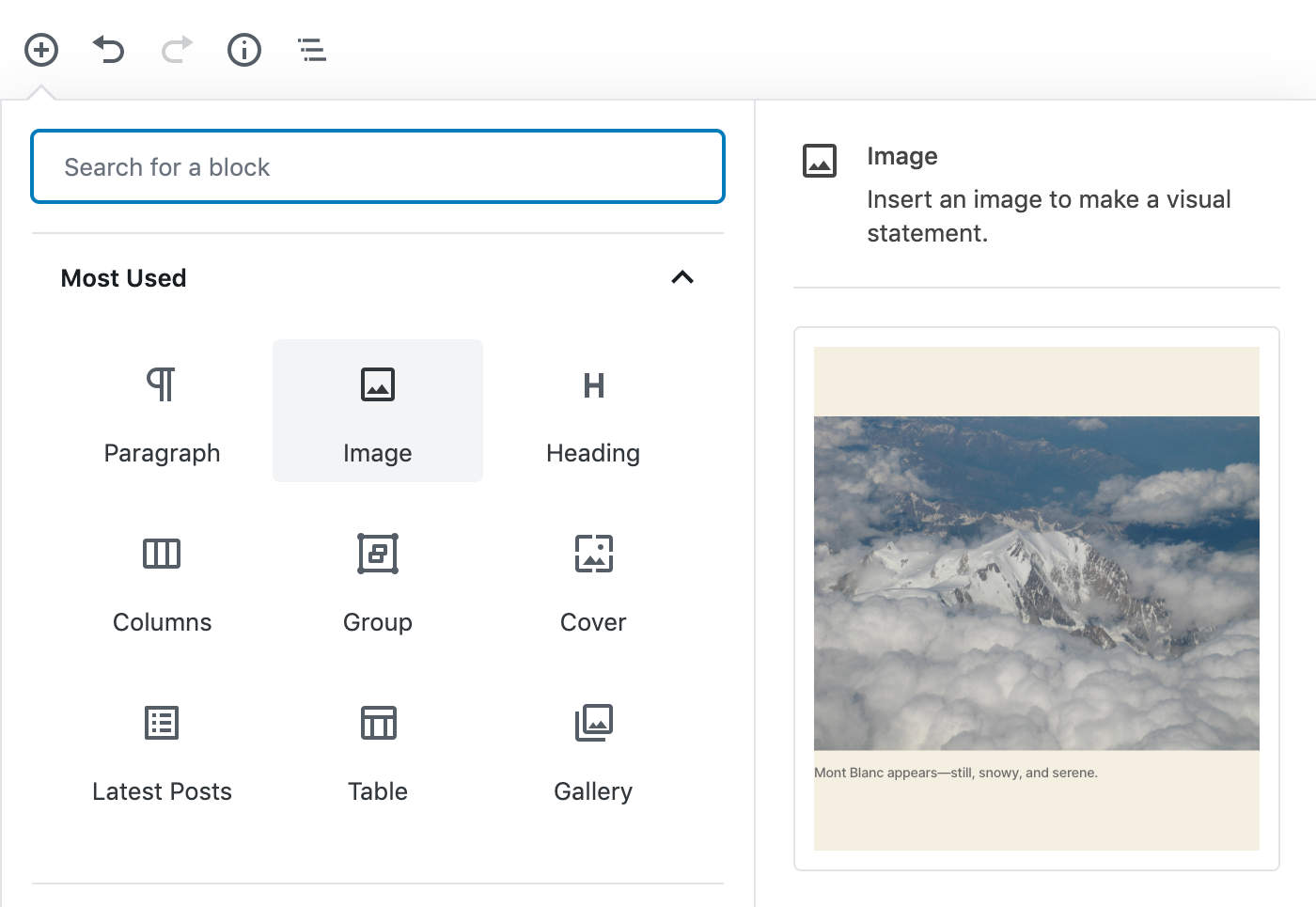Click the Redo arrow icon
1316x907 pixels.
[176, 50]
